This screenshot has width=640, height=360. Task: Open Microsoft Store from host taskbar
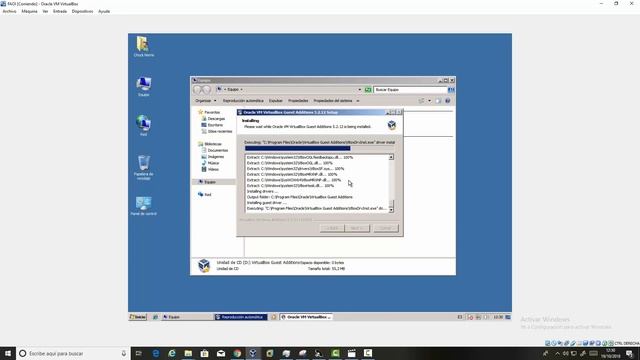click(x=204, y=353)
